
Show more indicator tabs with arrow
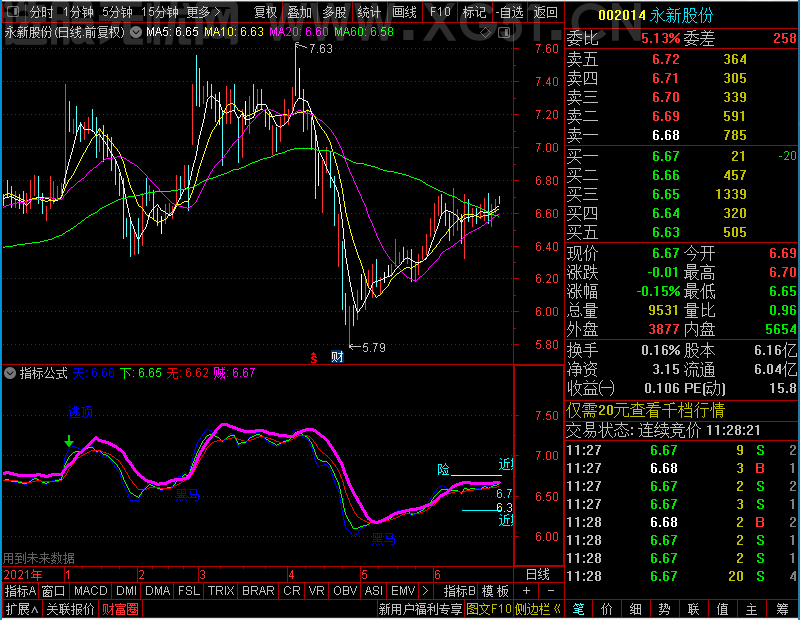[x=425, y=591]
